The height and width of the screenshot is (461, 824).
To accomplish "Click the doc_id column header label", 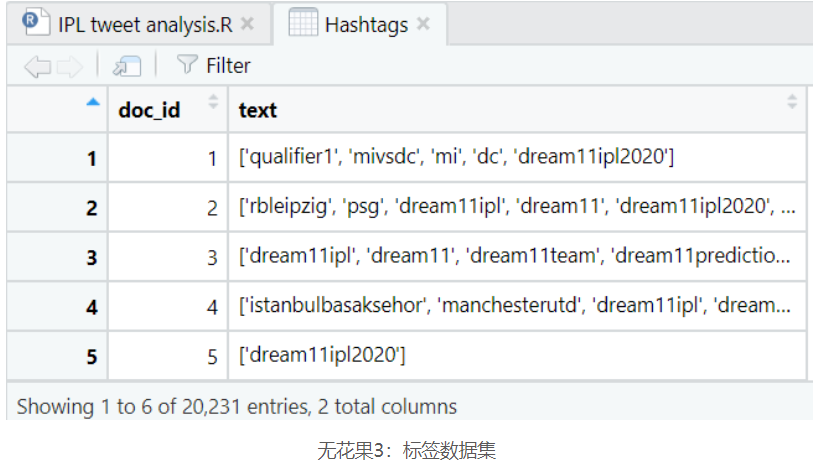I will [150, 110].
